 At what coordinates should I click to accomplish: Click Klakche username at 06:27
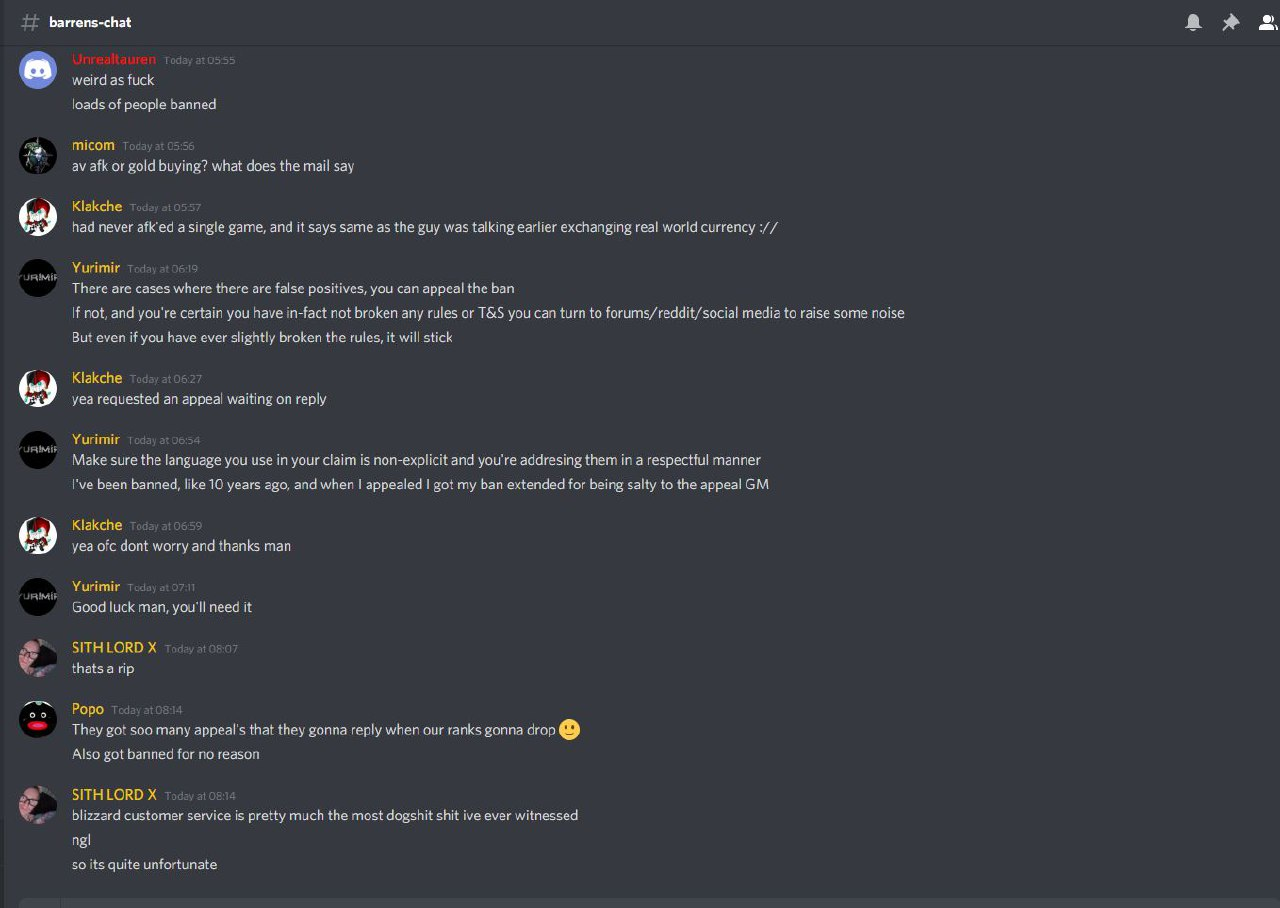click(x=97, y=378)
